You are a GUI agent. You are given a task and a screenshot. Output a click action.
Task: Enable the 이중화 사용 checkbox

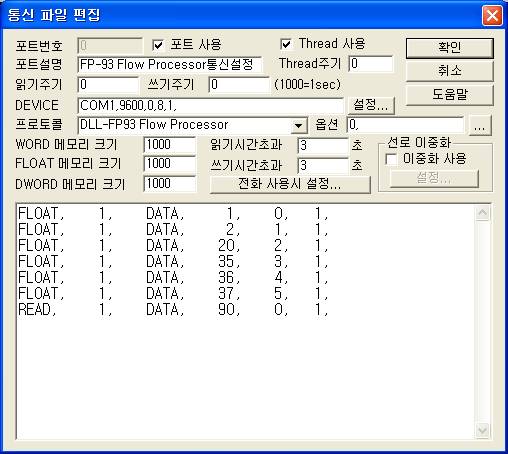(x=391, y=159)
